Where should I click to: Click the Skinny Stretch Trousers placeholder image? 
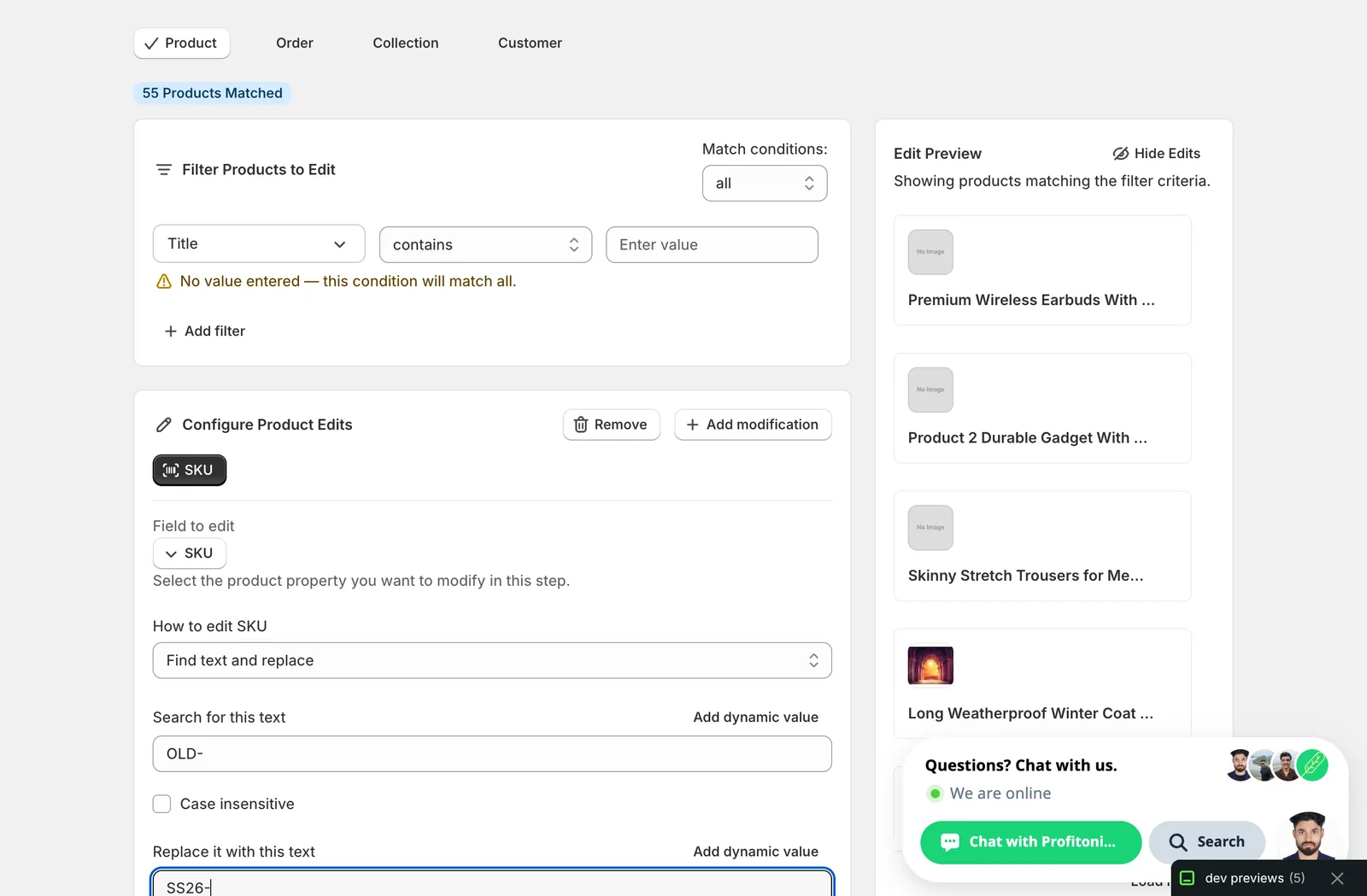point(930,528)
